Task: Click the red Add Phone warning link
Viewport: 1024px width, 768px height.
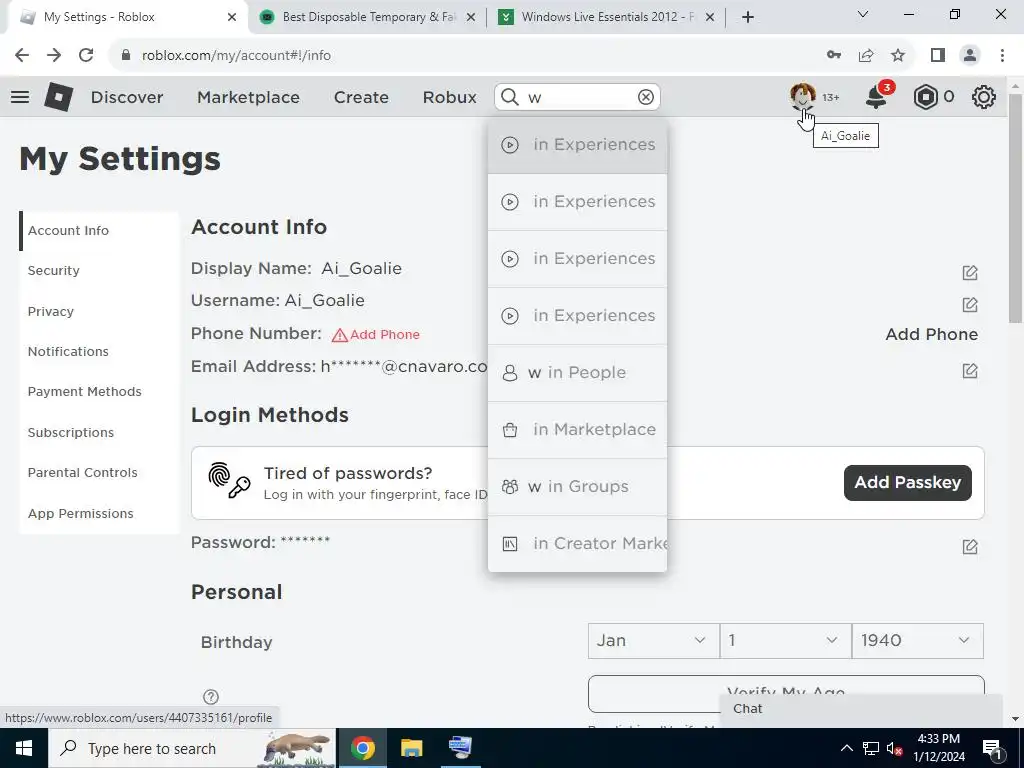Action: pyautogui.click(x=376, y=334)
